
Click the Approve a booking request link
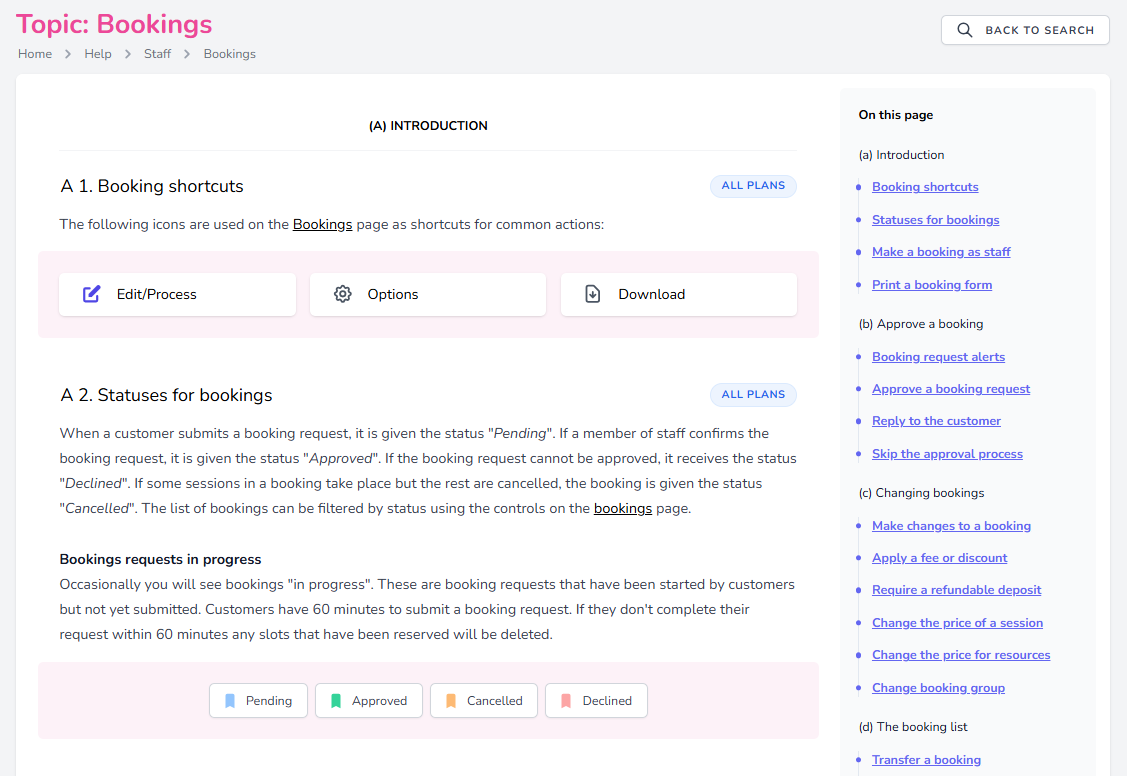(x=951, y=388)
